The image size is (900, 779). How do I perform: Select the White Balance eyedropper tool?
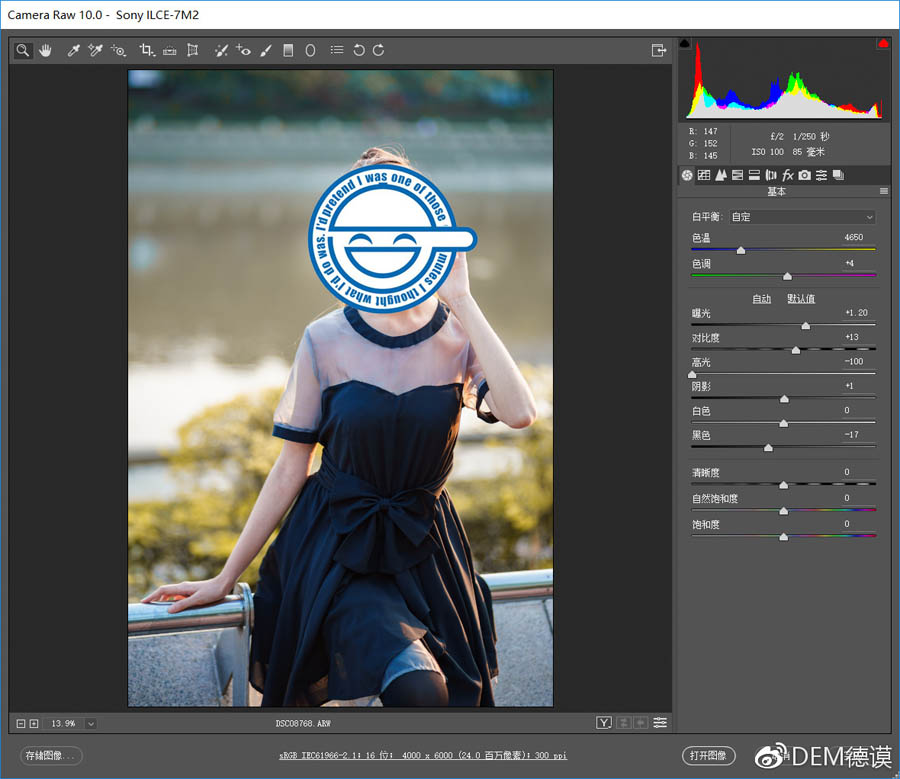pos(73,50)
